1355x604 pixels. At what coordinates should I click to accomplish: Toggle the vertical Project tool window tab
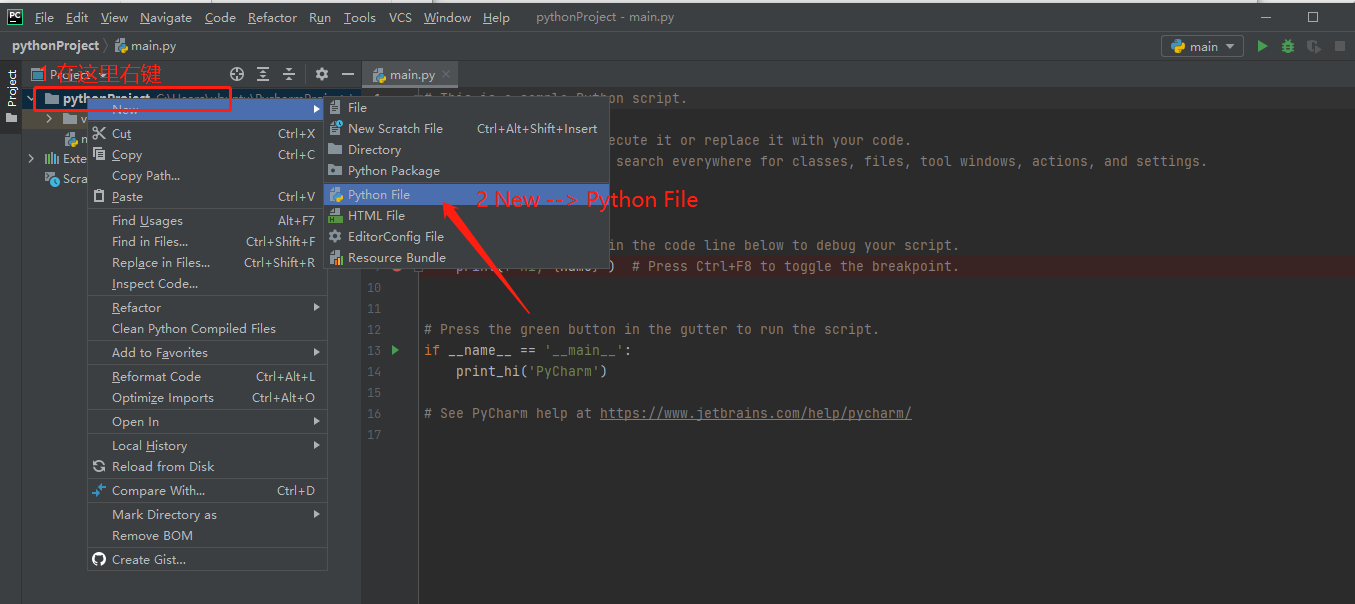click(x=11, y=88)
